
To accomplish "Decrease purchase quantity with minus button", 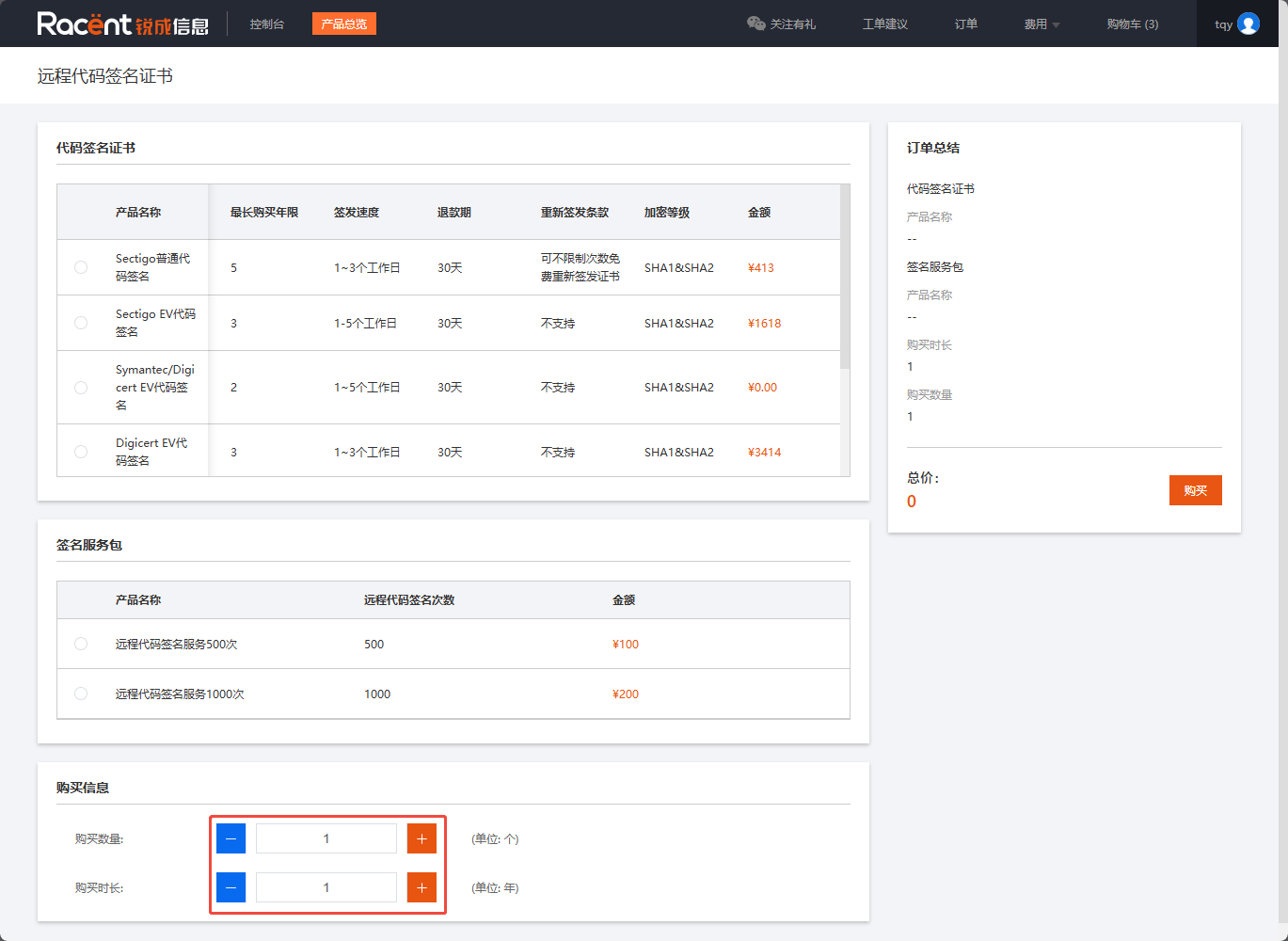I will (231, 838).
